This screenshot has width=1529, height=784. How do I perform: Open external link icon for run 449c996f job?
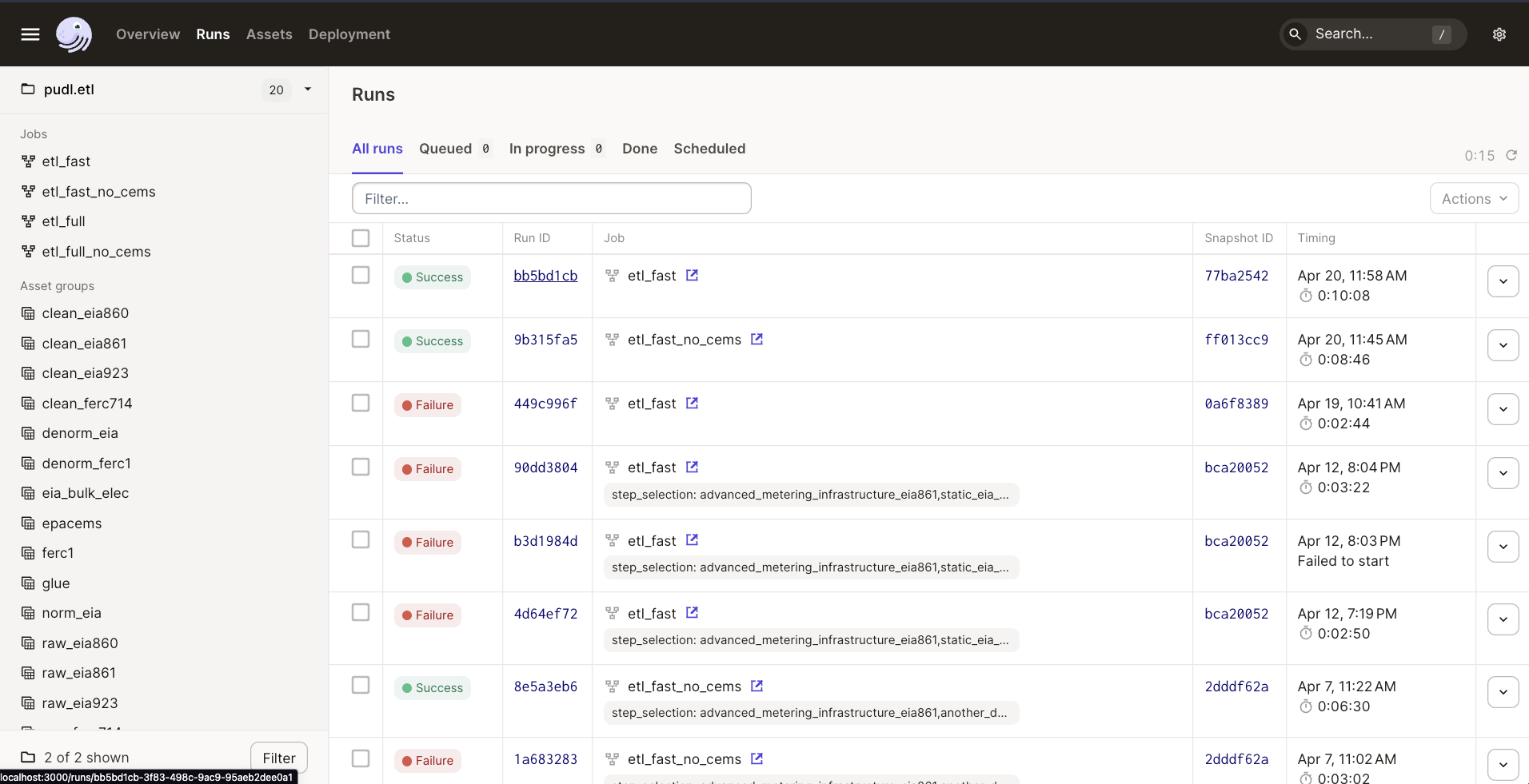coord(693,403)
